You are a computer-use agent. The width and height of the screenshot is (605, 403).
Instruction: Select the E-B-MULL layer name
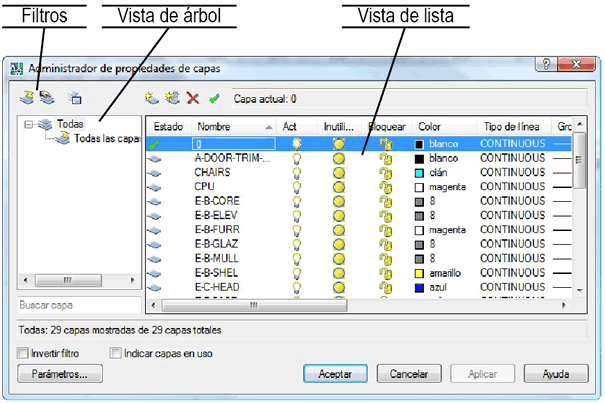216,259
